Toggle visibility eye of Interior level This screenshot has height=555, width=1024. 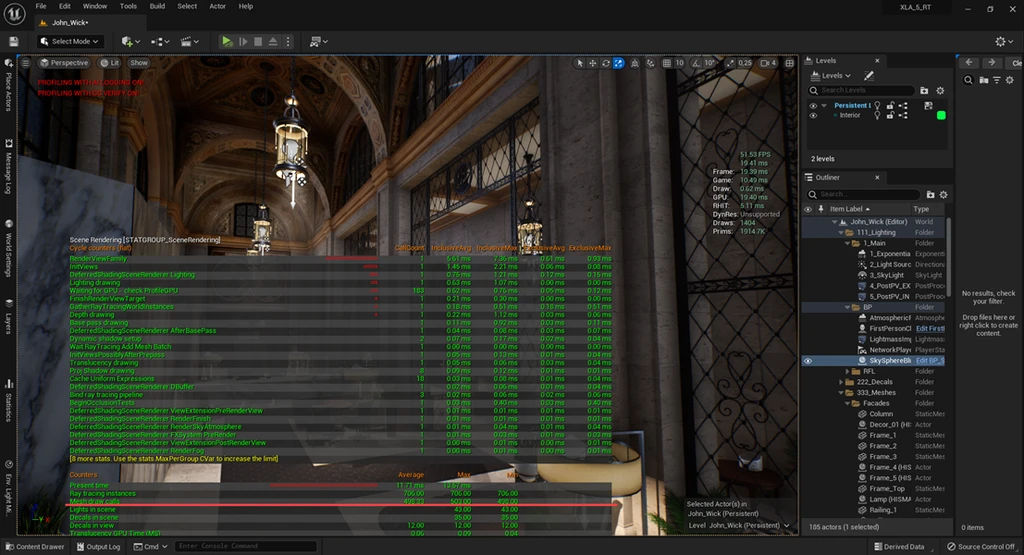[x=813, y=116]
